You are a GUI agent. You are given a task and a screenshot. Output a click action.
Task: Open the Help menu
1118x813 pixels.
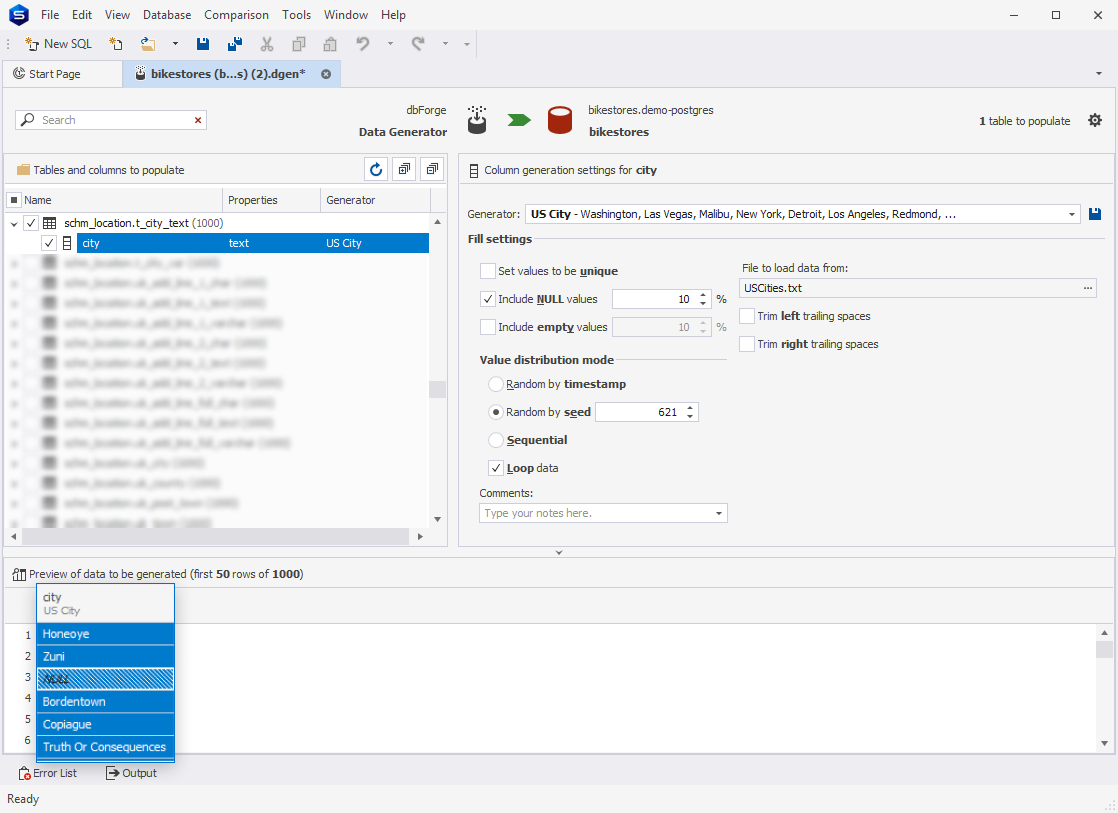click(393, 15)
